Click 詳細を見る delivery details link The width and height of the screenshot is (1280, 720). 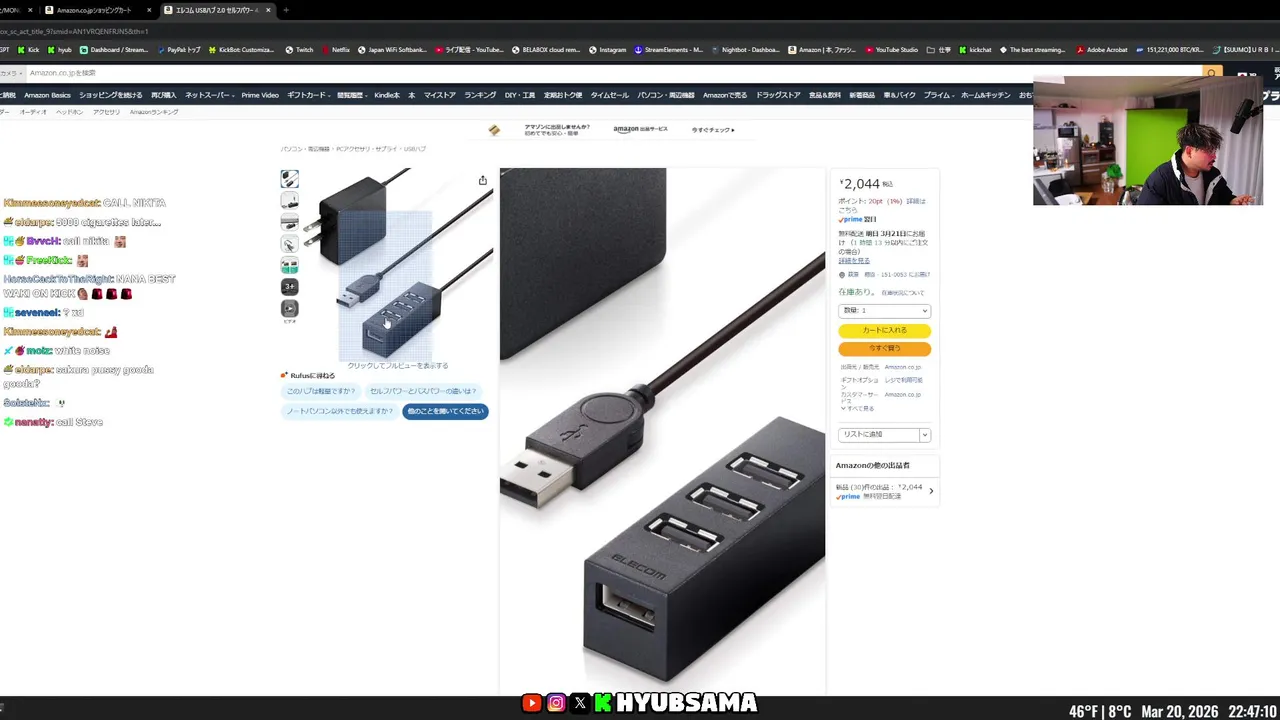pos(854,260)
